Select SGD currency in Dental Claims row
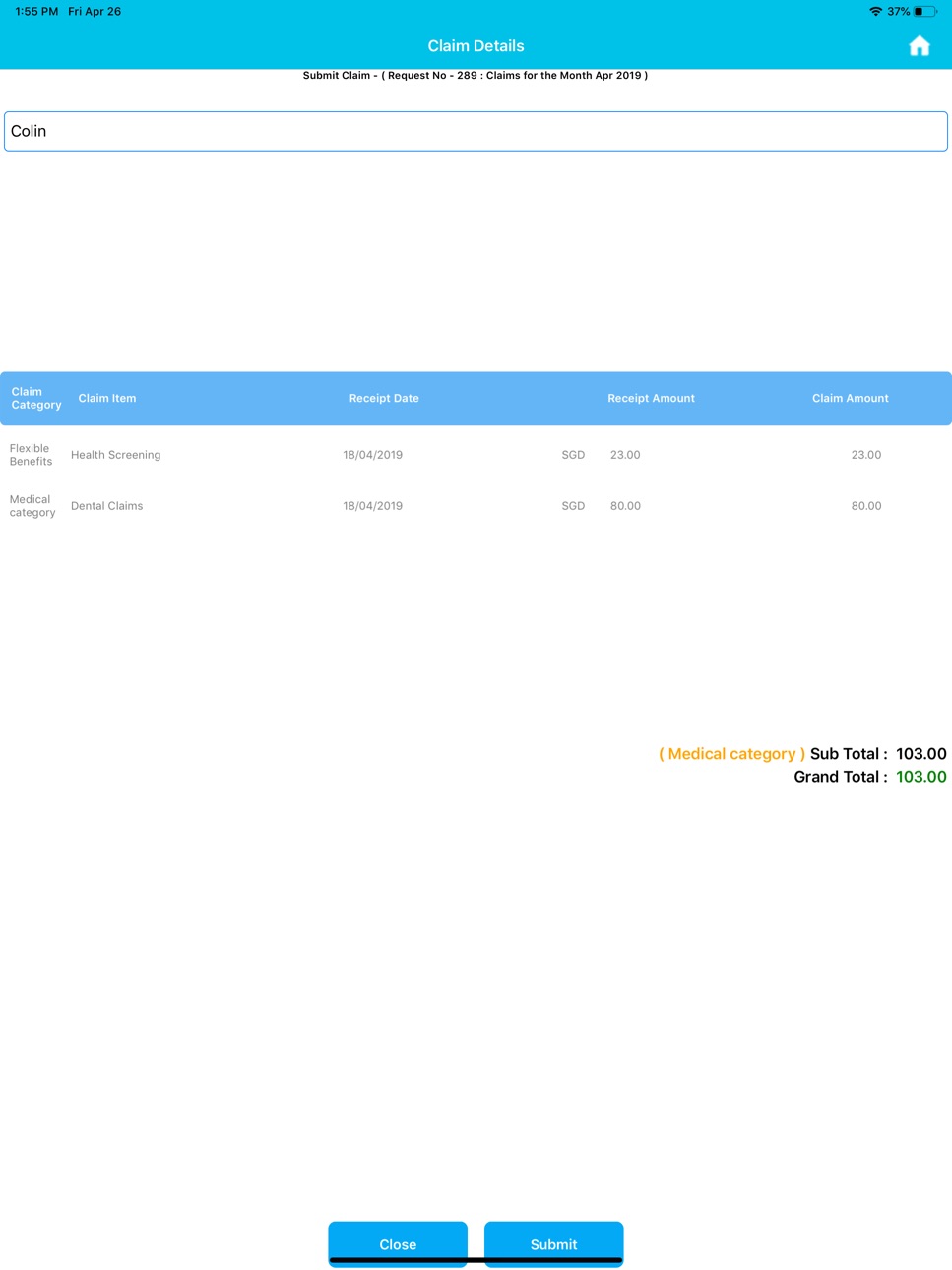 click(573, 506)
